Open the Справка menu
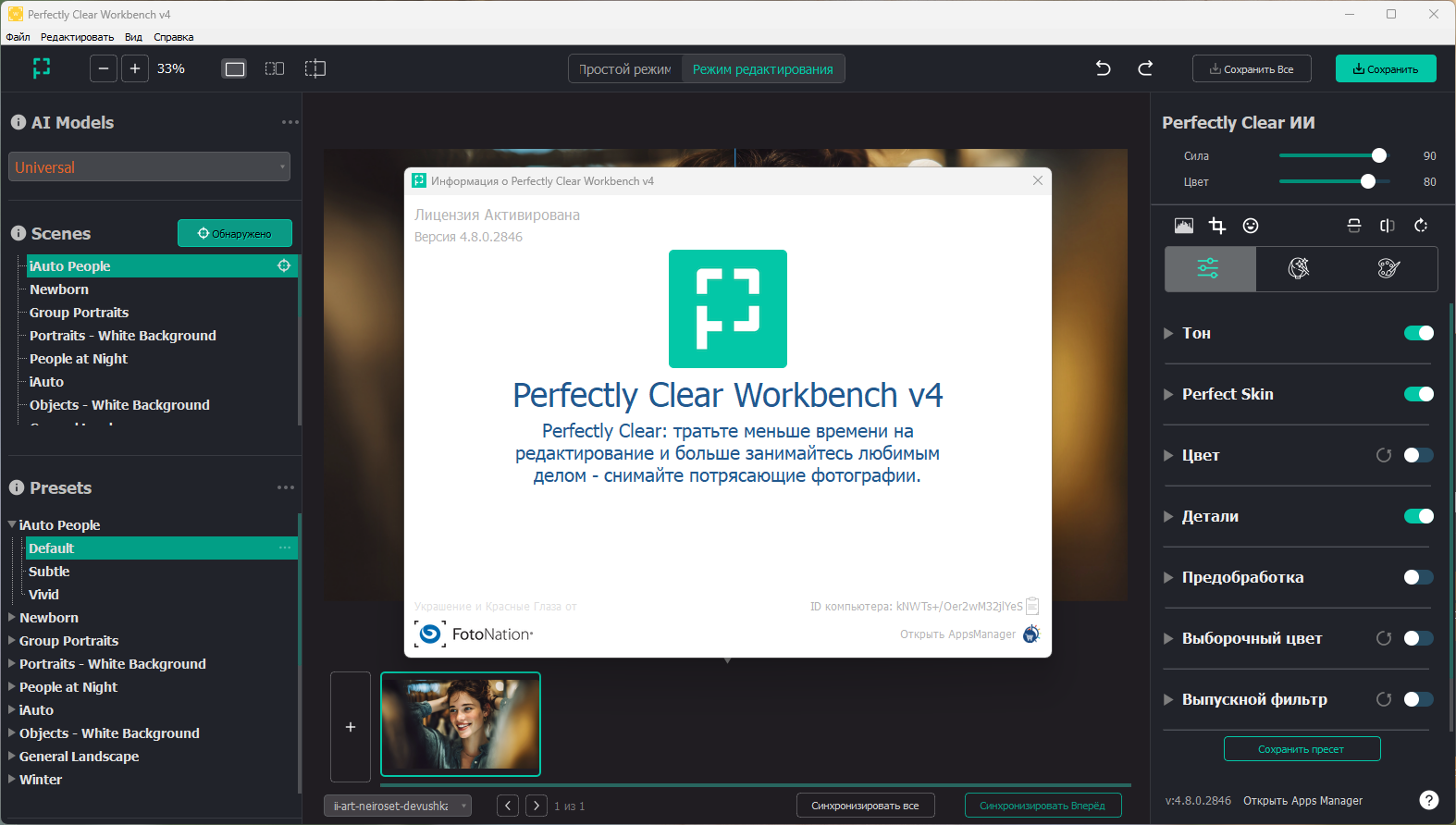Viewport: 1456px width, 825px height. (x=173, y=37)
